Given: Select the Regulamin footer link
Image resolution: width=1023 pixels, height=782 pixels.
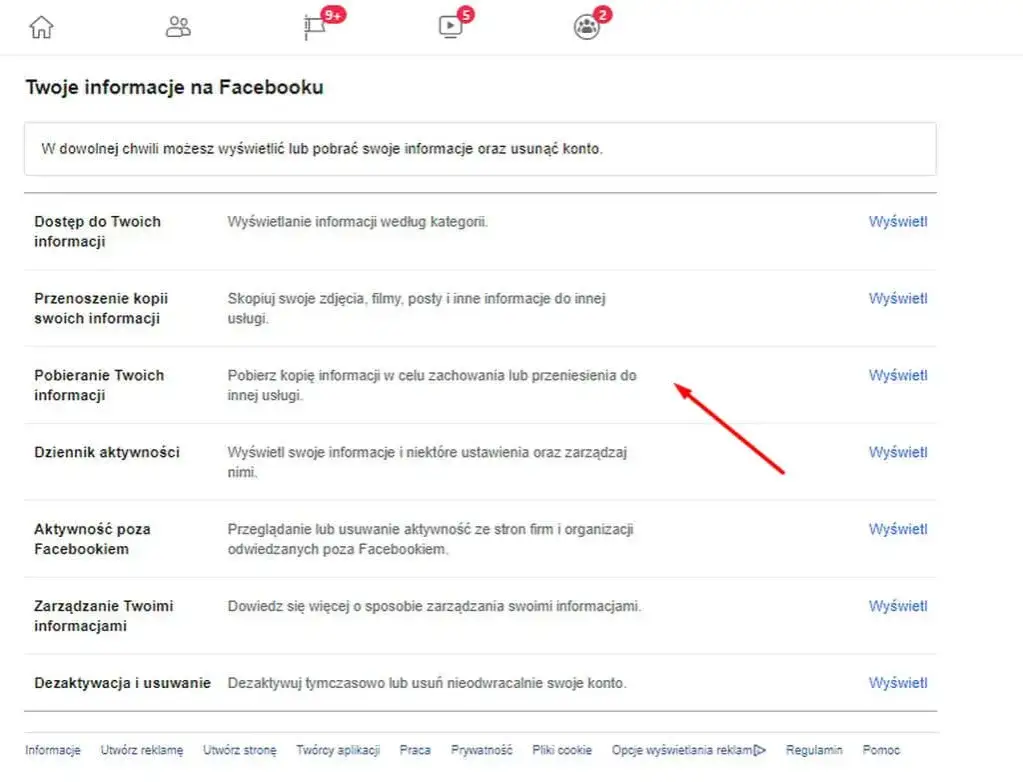Looking at the screenshot, I should [x=814, y=749].
